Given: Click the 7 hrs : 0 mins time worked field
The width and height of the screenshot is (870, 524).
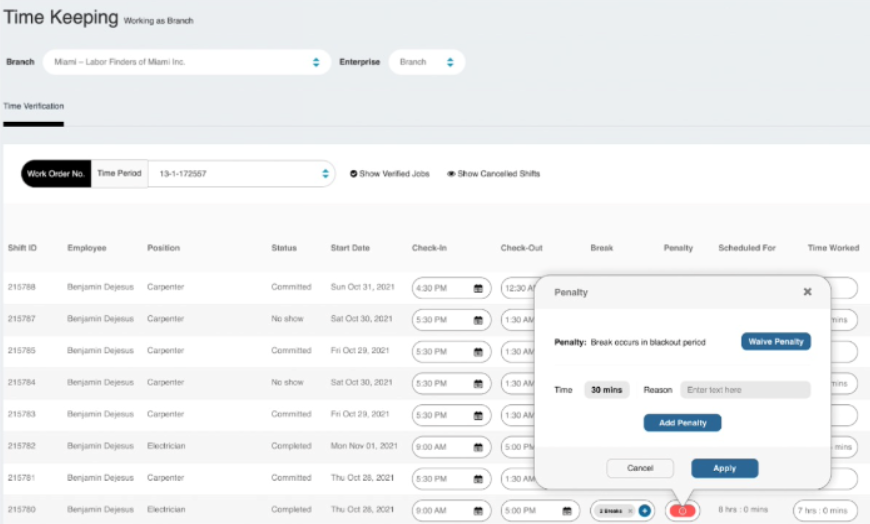Looking at the screenshot, I should (x=825, y=511).
